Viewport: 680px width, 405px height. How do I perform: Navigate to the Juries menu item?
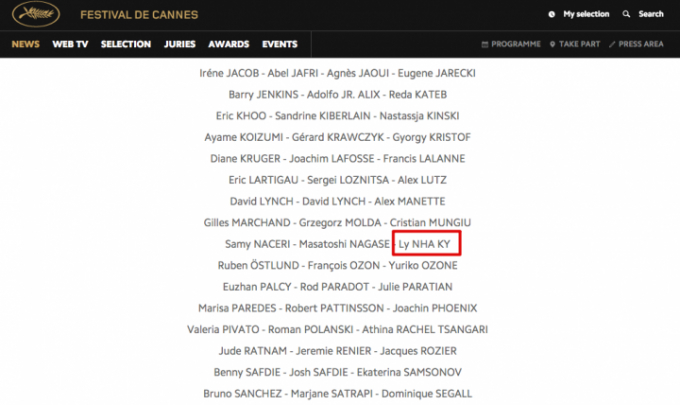click(x=179, y=44)
